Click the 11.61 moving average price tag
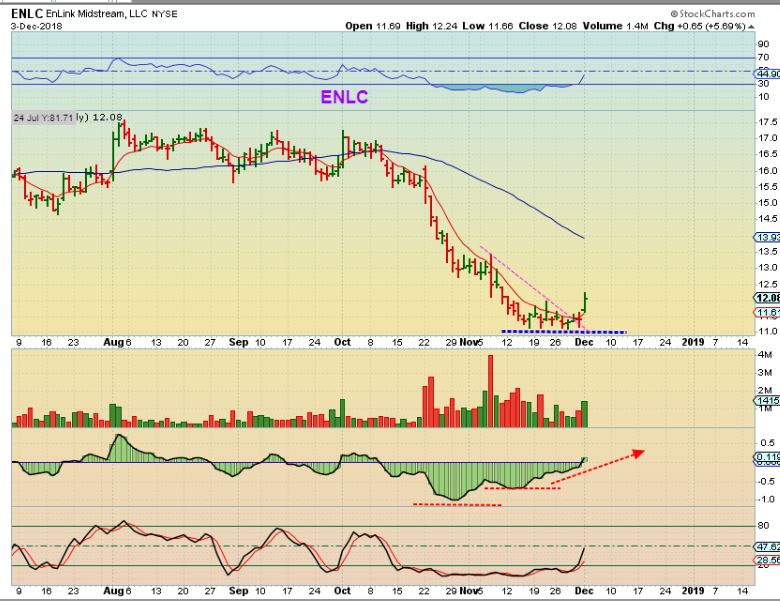The image size is (780, 601). pyautogui.click(x=768, y=313)
